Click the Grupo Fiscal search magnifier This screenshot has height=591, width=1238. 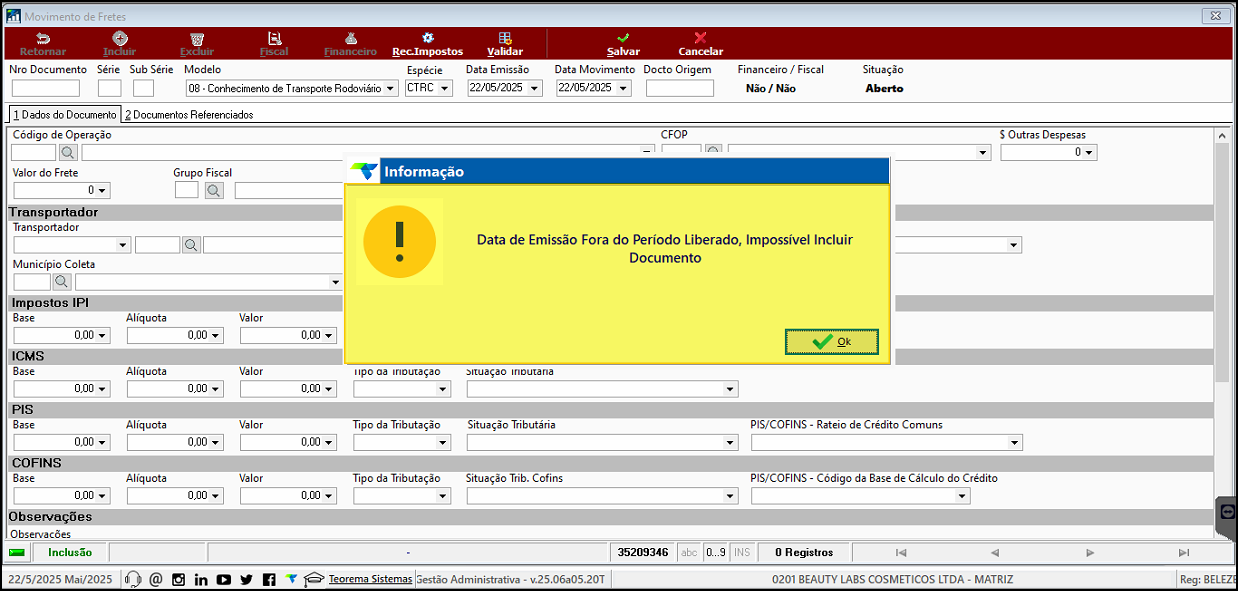(x=214, y=190)
